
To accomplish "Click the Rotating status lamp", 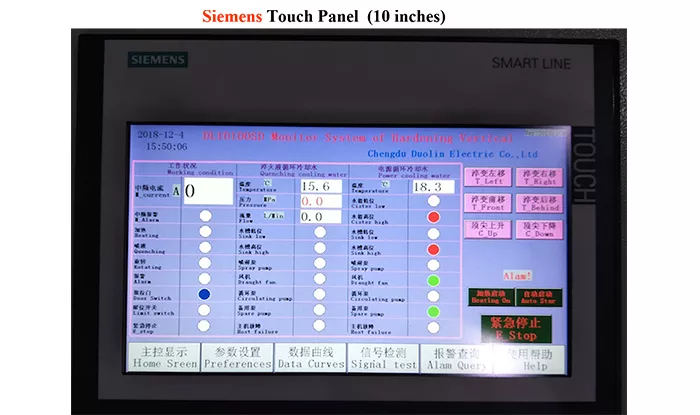I will 205,263.
